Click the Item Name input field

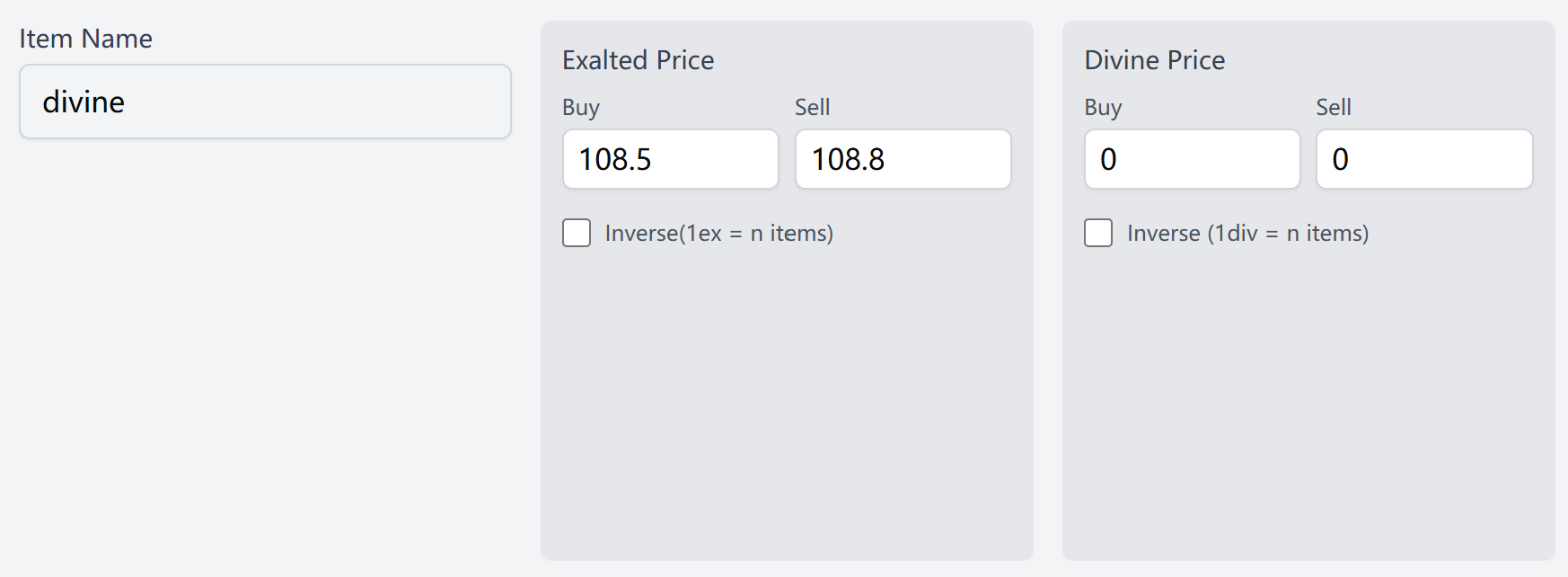point(264,101)
